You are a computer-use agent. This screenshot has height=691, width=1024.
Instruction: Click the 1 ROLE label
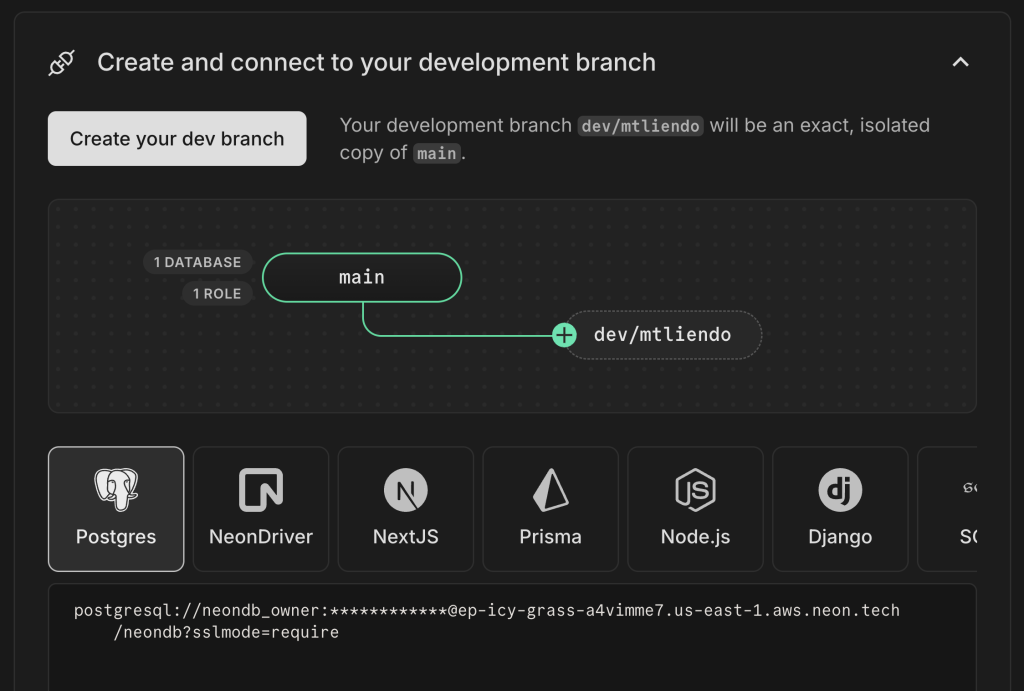[217, 293]
